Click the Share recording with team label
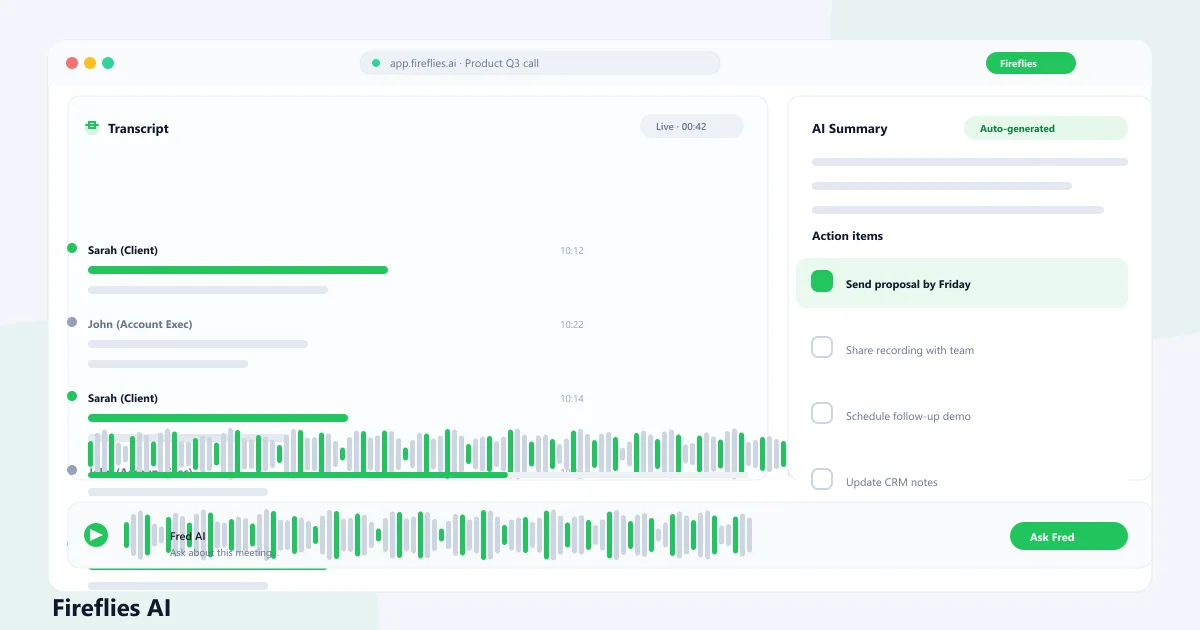 click(910, 350)
